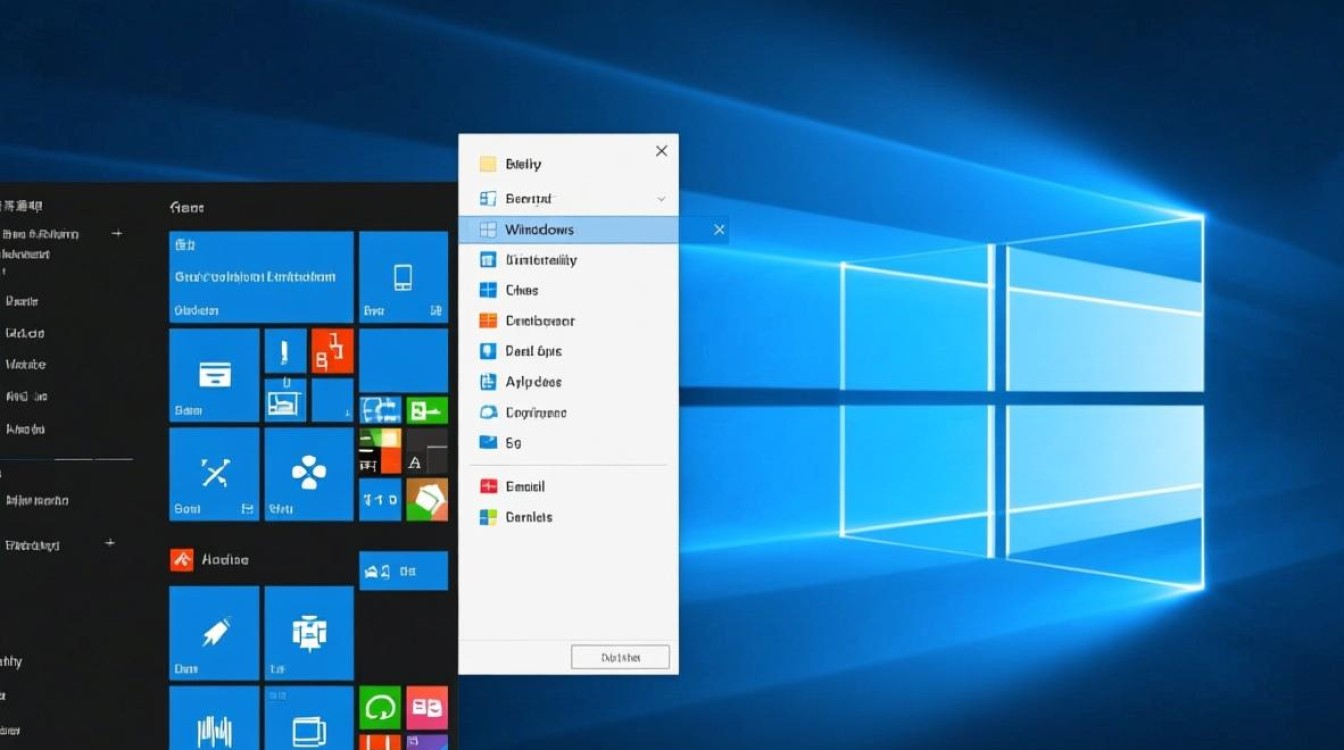This screenshot has width=1344, height=750.
Task: Click the phone icon tile
Action: [x=403, y=278]
